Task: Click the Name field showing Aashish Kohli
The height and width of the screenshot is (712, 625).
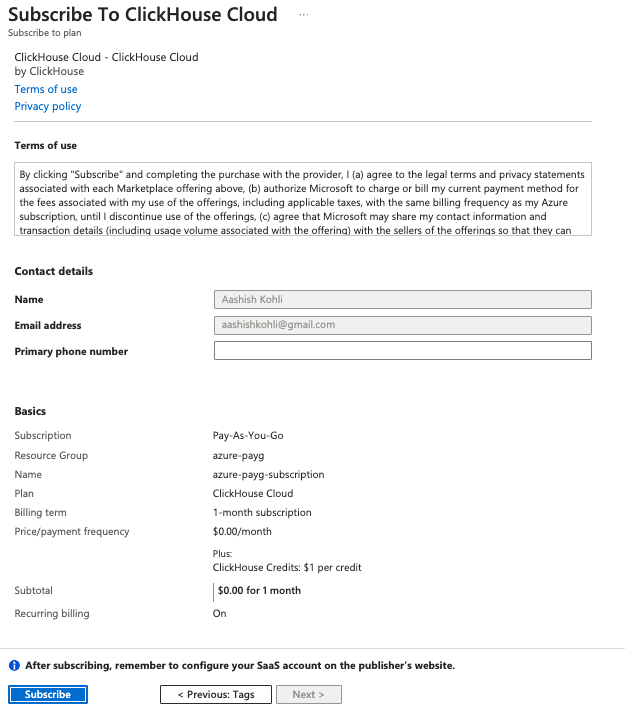Action: point(402,299)
